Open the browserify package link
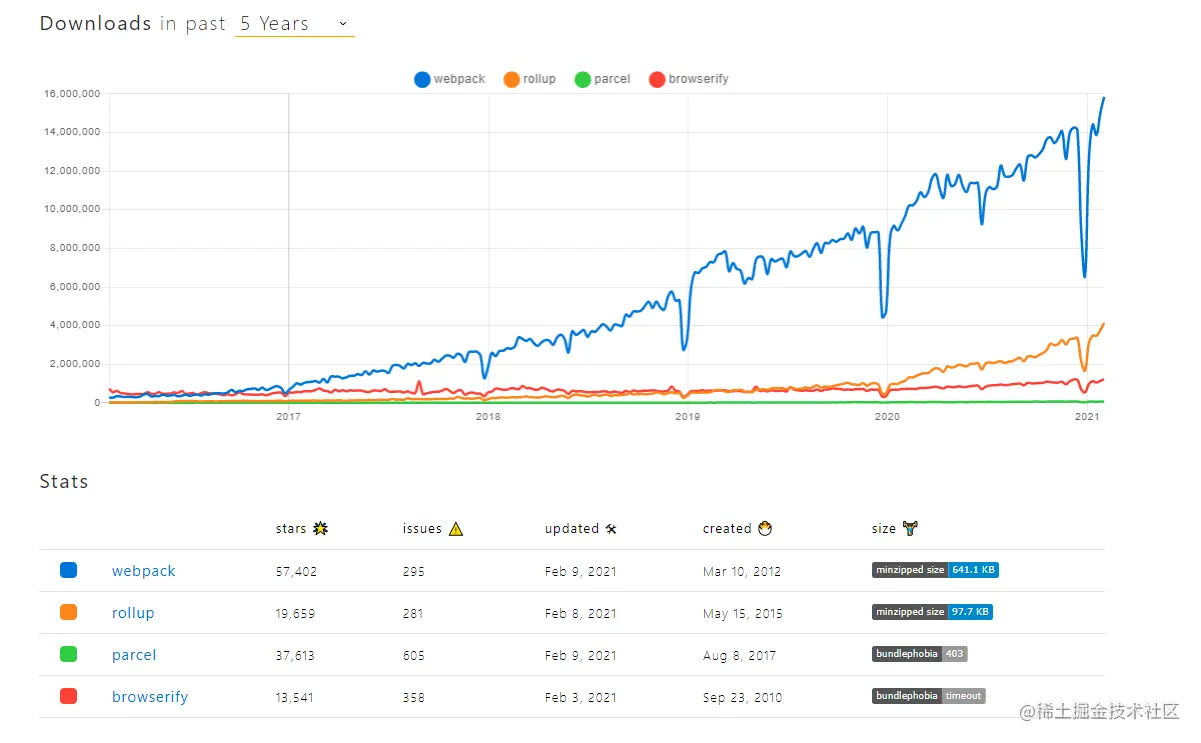This screenshot has height=743, width=1201. pos(150,697)
